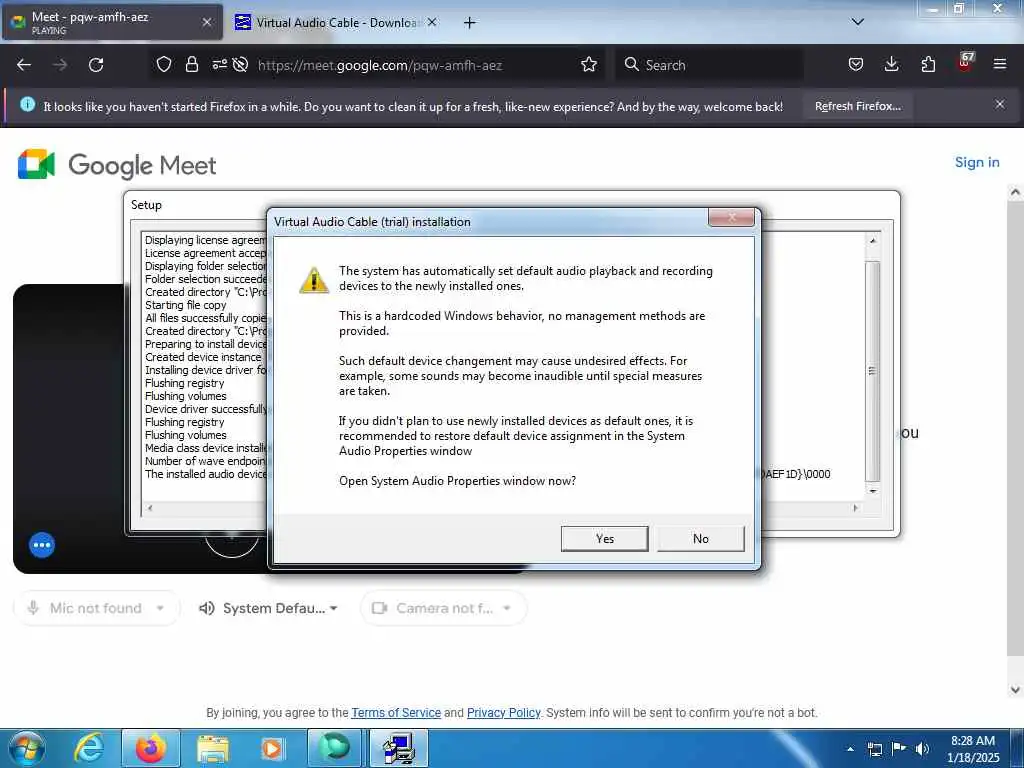Click the uBlock extension icon showing 67
This screenshot has height=768, width=1024.
[x=965, y=63]
